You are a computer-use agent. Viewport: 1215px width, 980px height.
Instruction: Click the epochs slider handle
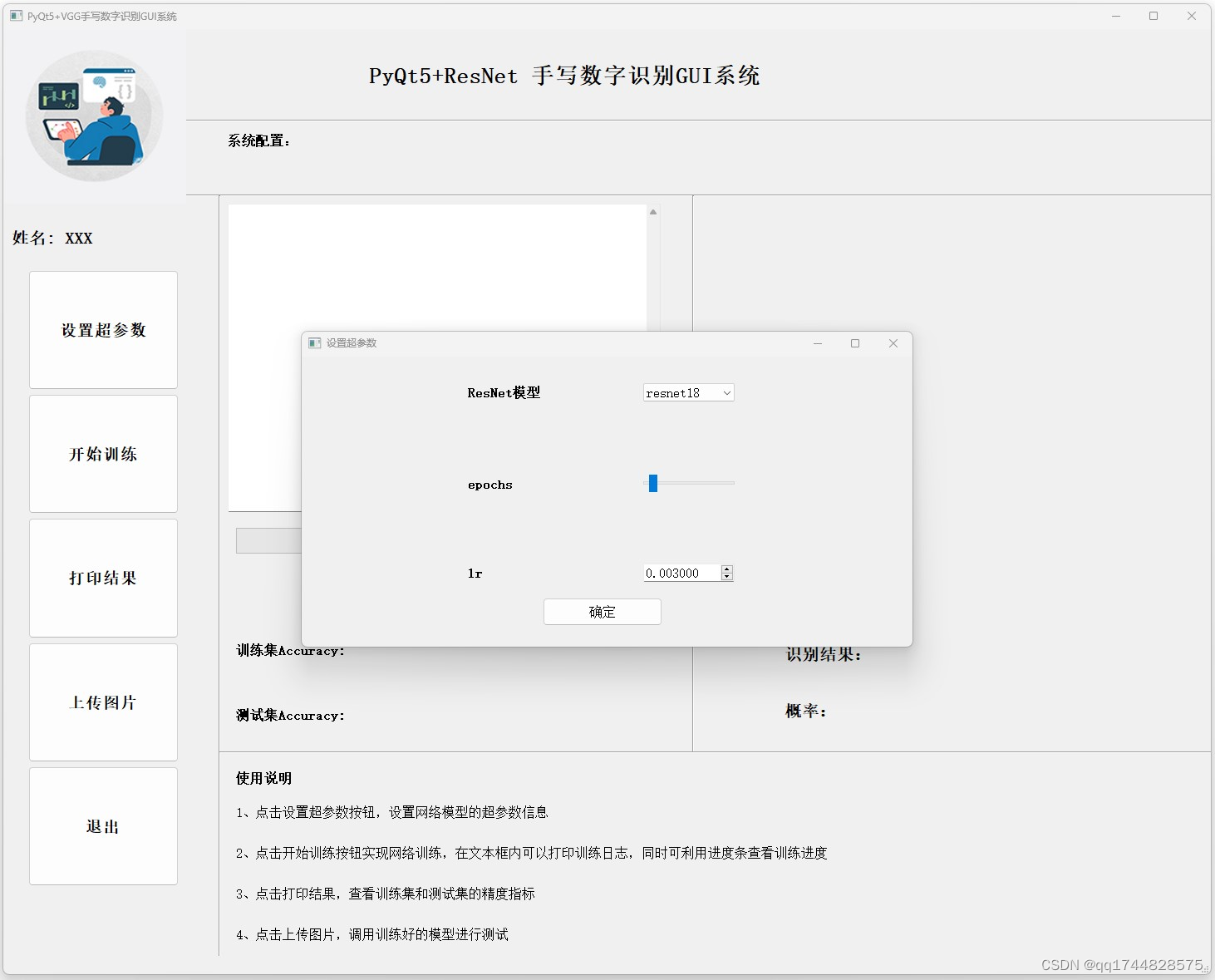coord(652,483)
